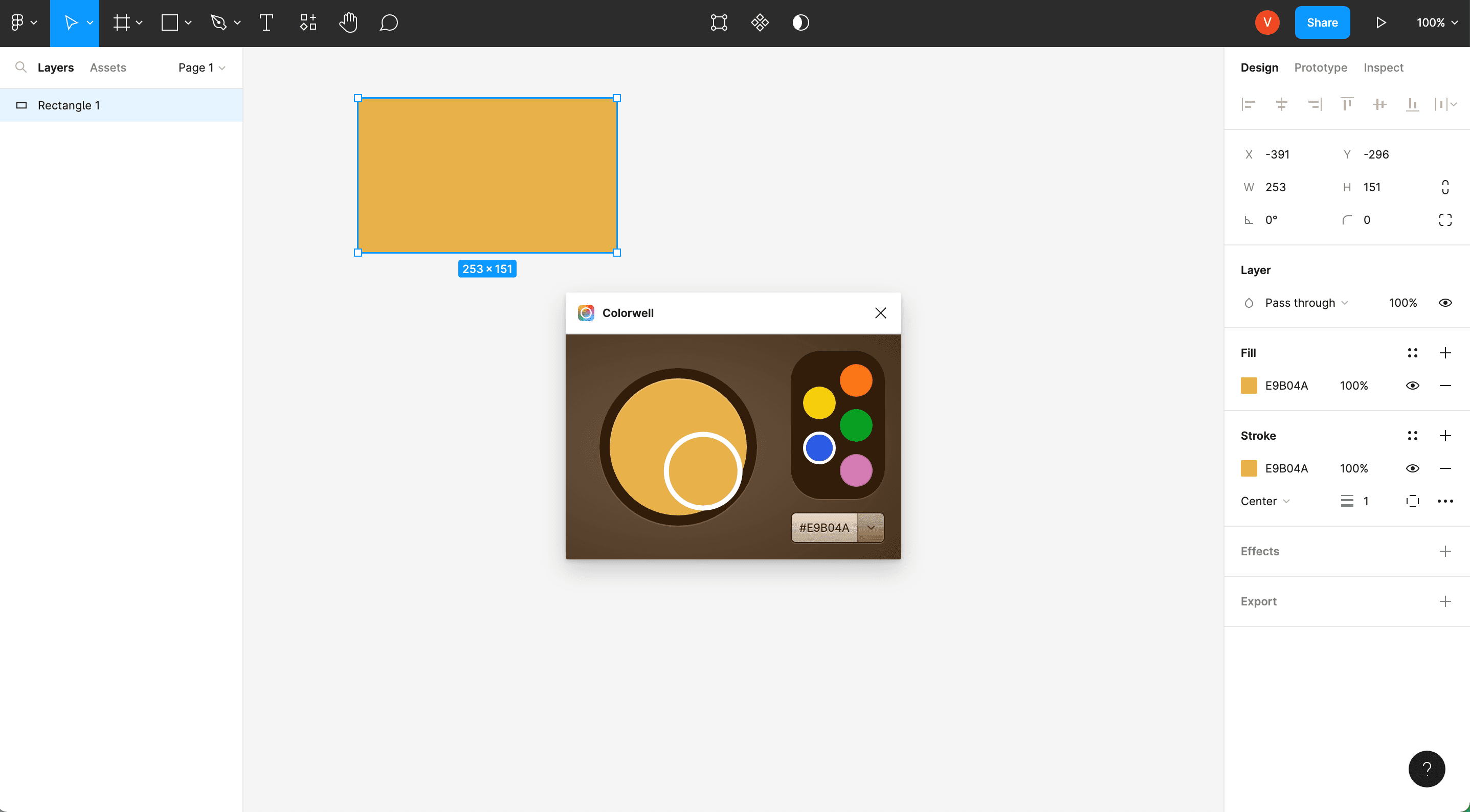Open the stroke Center alignment dropdown
This screenshot has width=1470, height=812.
(x=1264, y=501)
